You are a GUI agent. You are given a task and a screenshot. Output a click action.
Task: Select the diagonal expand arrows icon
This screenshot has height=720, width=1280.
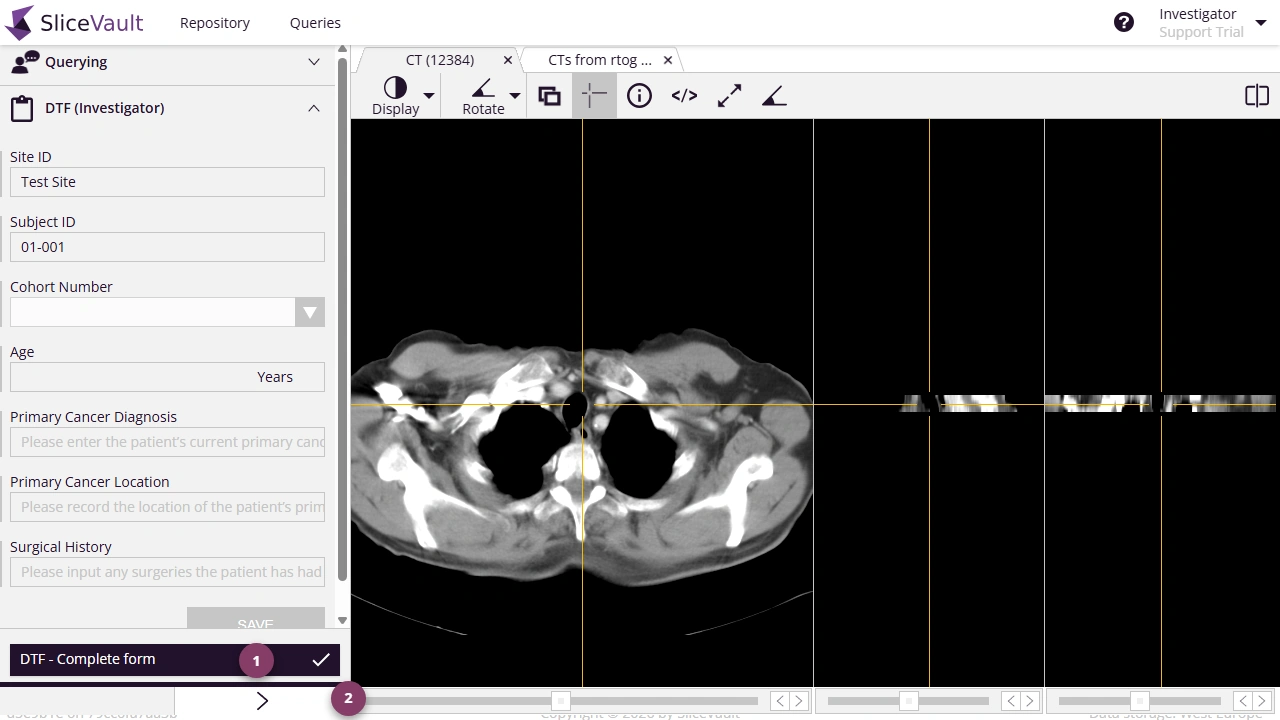click(729, 96)
